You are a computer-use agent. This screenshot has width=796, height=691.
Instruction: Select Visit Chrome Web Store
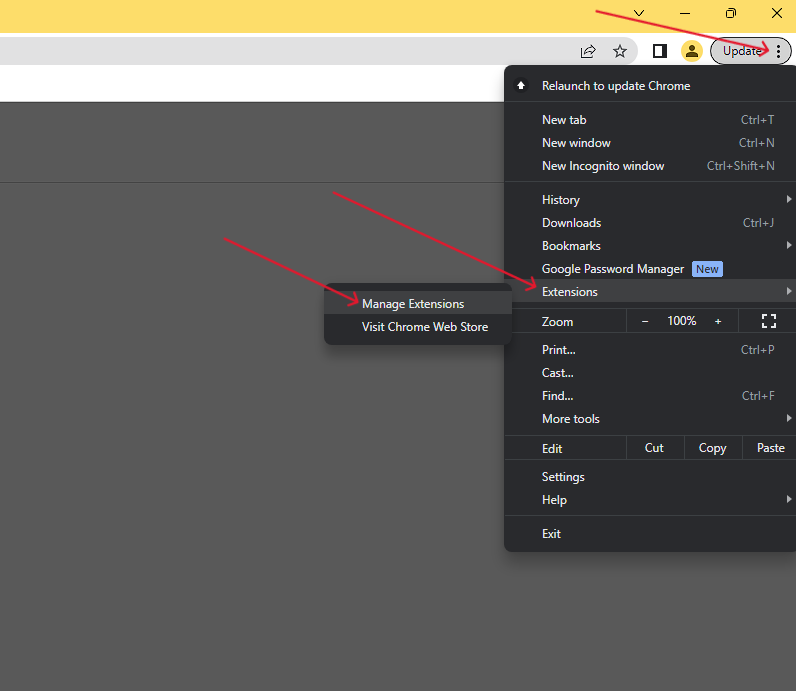tap(417, 327)
